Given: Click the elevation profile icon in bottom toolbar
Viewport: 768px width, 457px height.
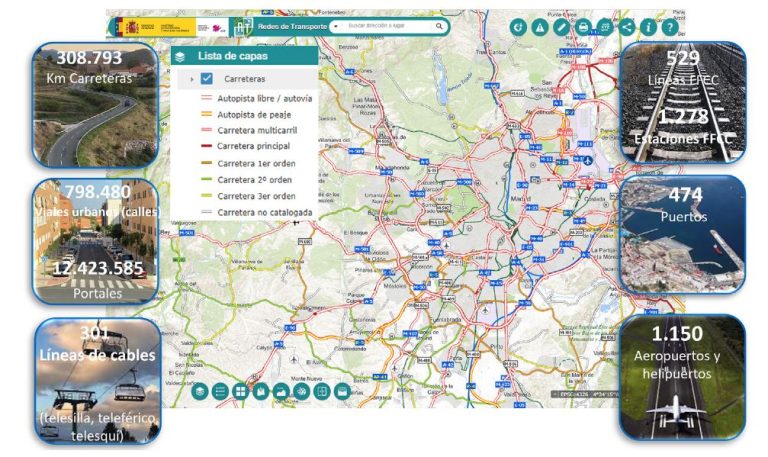Looking at the screenshot, I should point(281,391).
